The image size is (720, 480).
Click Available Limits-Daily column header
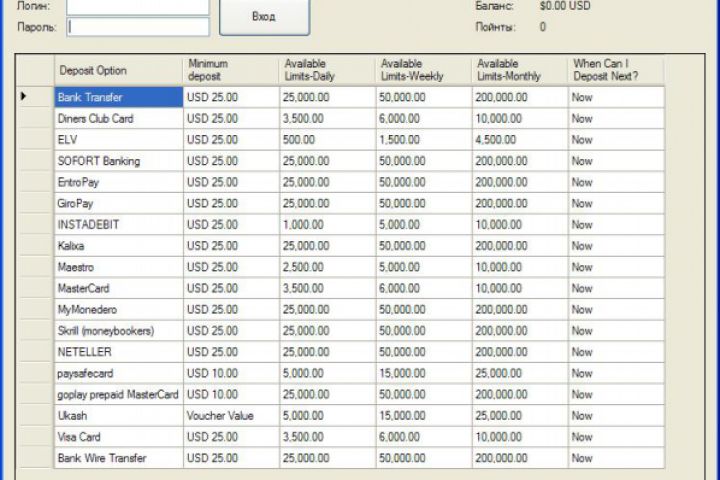pos(327,70)
